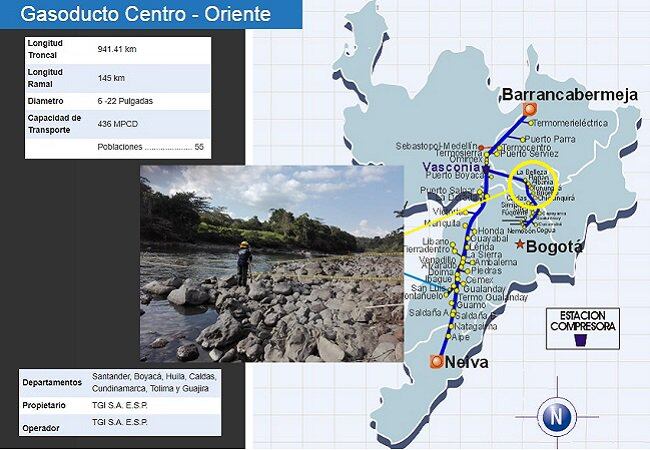Click the Sebastopol-Medellín red marker
The image size is (650, 450).
[481, 148]
